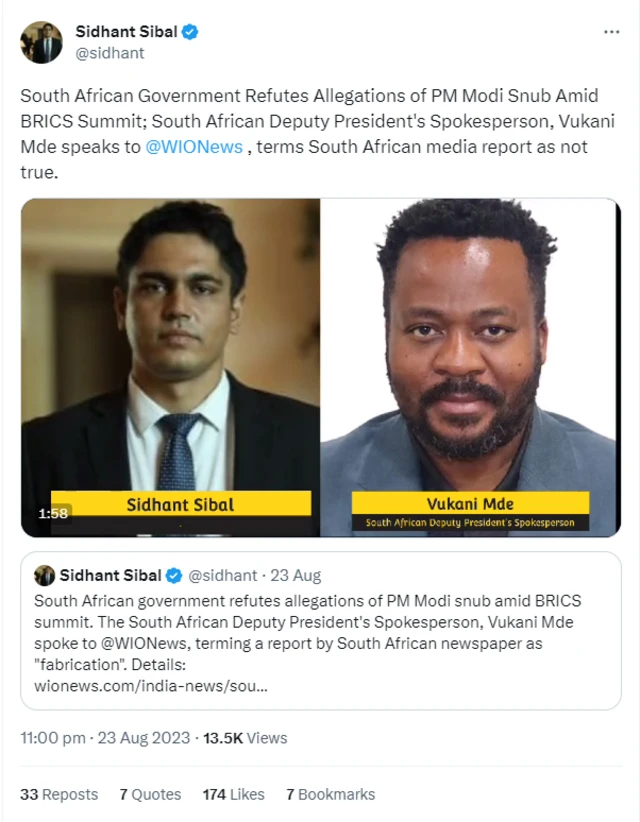
Task: Show the 7 Quotes list
Action: tap(150, 794)
